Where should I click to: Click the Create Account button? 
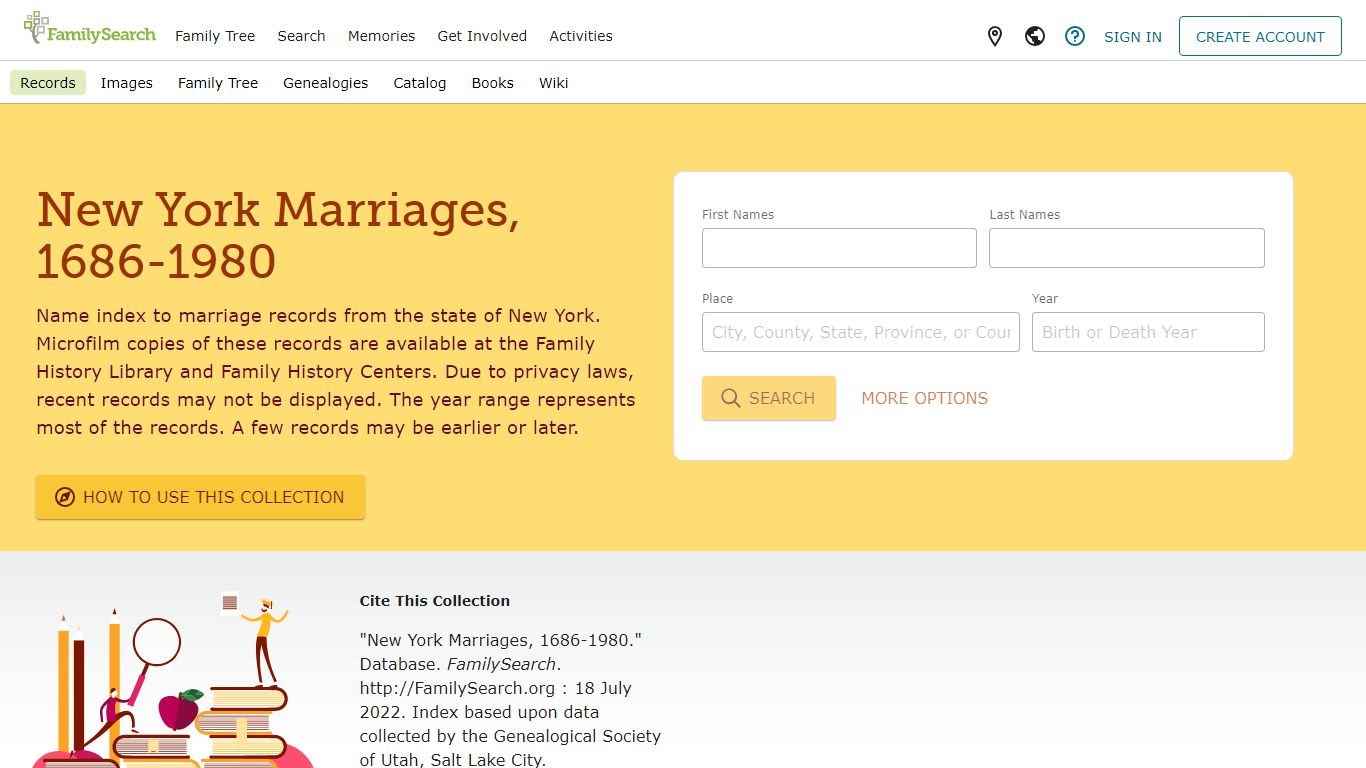click(1260, 37)
